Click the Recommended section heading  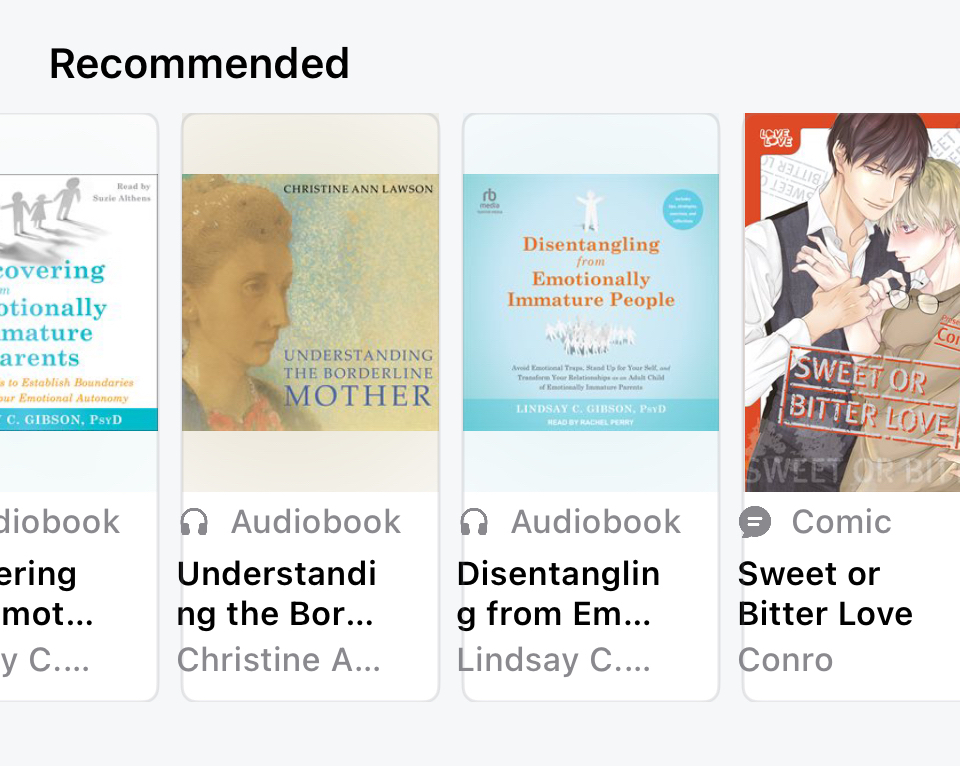pyautogui.click(x=199, y=64)
